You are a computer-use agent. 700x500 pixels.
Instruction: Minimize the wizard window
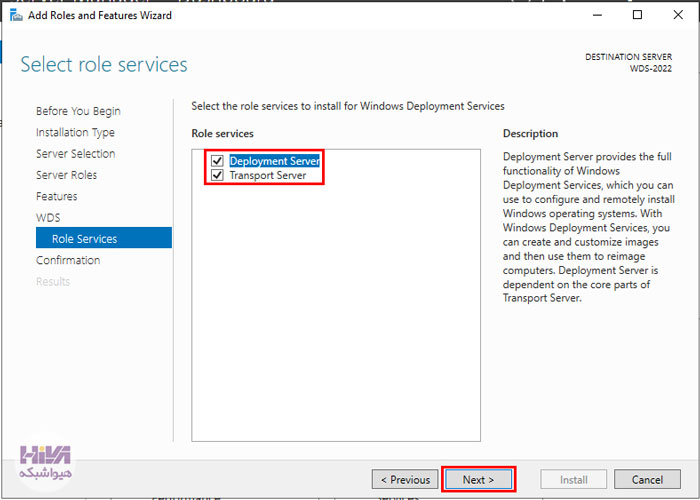597,16
